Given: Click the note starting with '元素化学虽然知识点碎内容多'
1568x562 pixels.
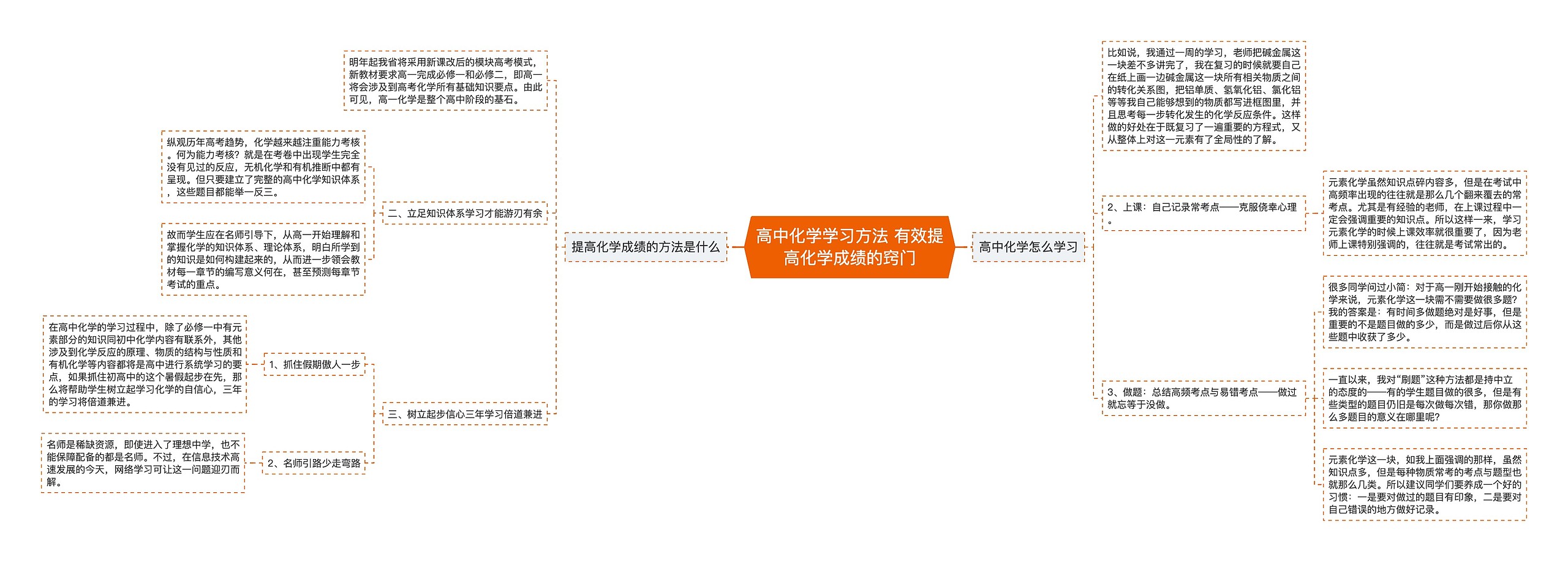Looking at the screenshot, I should pyautogui.click(x=1424, y=213).
